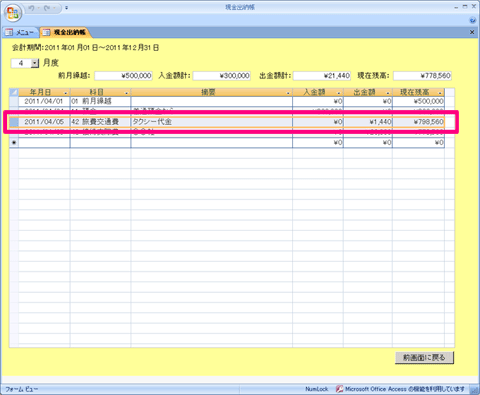Image resolution: width=480 pixels, height=395 pixels.
Task: Click the month value field showing 4
Action: pos(21,63)
